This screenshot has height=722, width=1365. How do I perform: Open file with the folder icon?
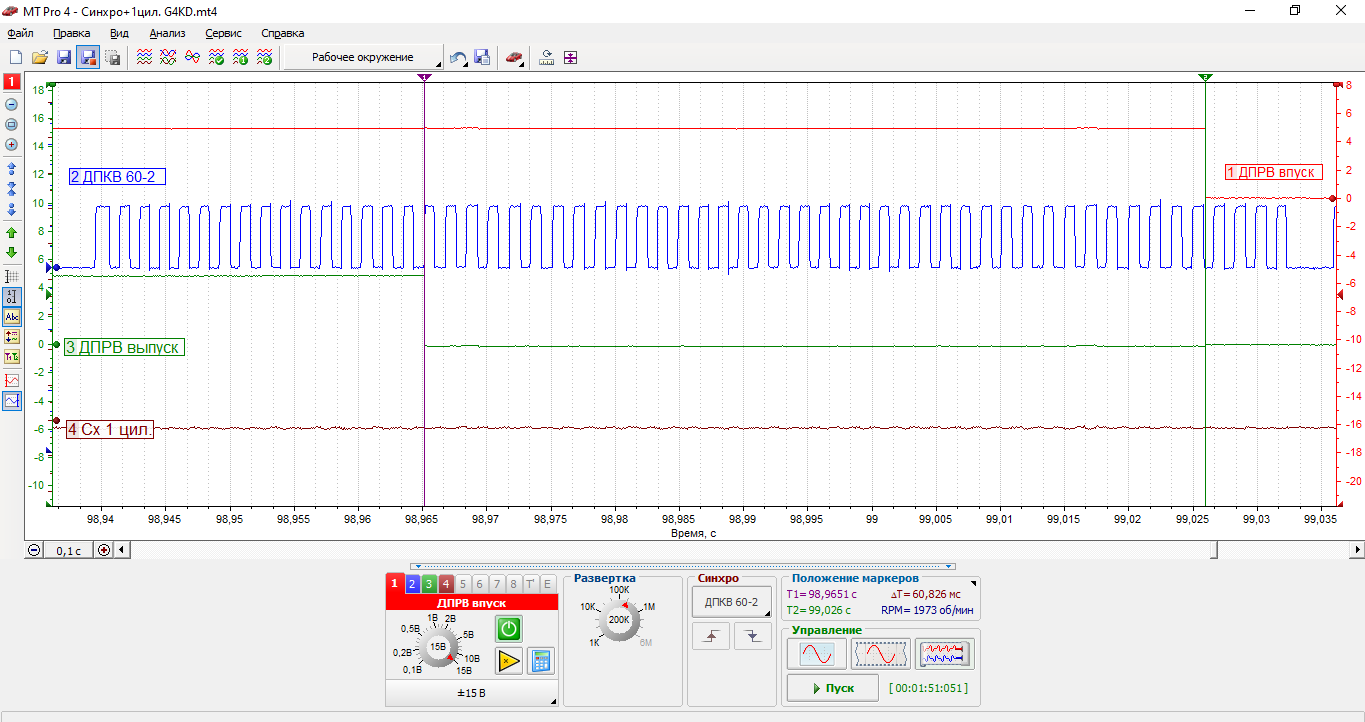click(x=40, y=58)
